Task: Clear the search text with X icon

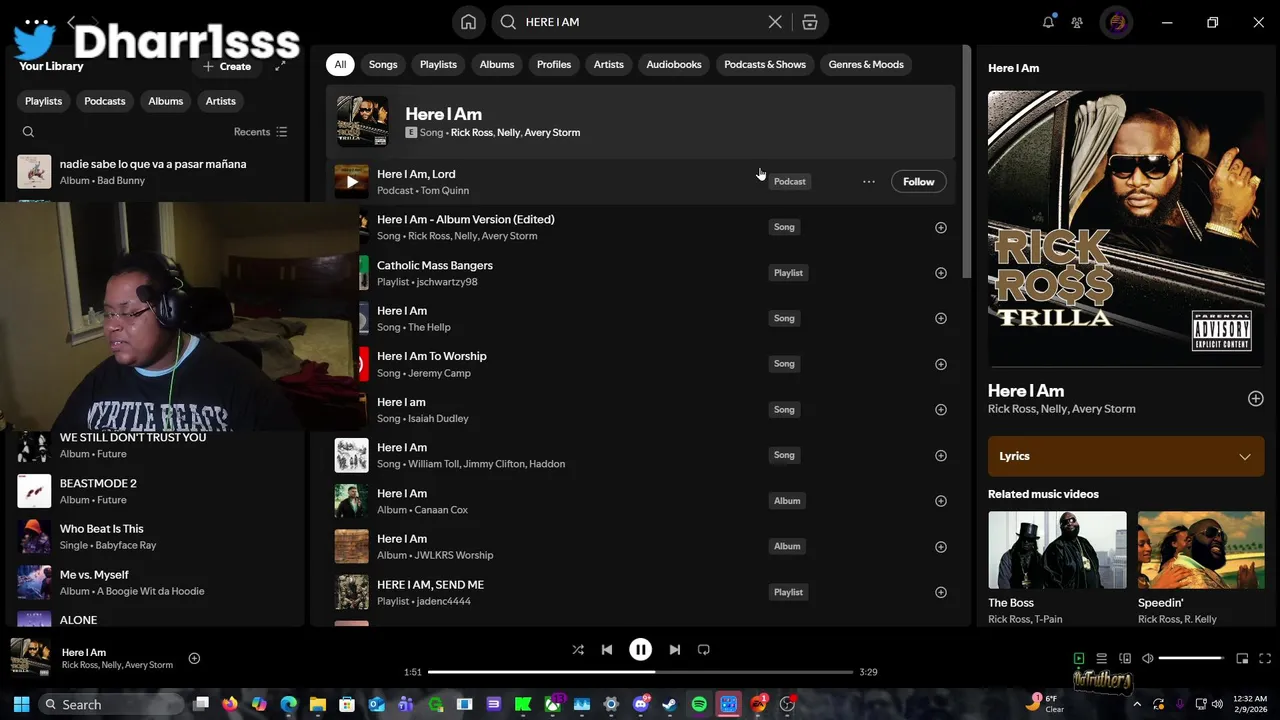Action: [x=775, y=22]
